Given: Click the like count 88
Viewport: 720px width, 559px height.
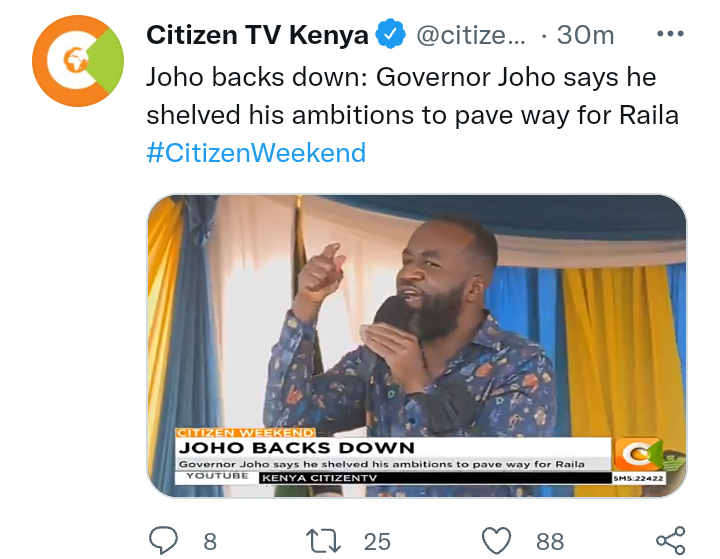Looking at the screenshot, I should click(x=550, y=542).
